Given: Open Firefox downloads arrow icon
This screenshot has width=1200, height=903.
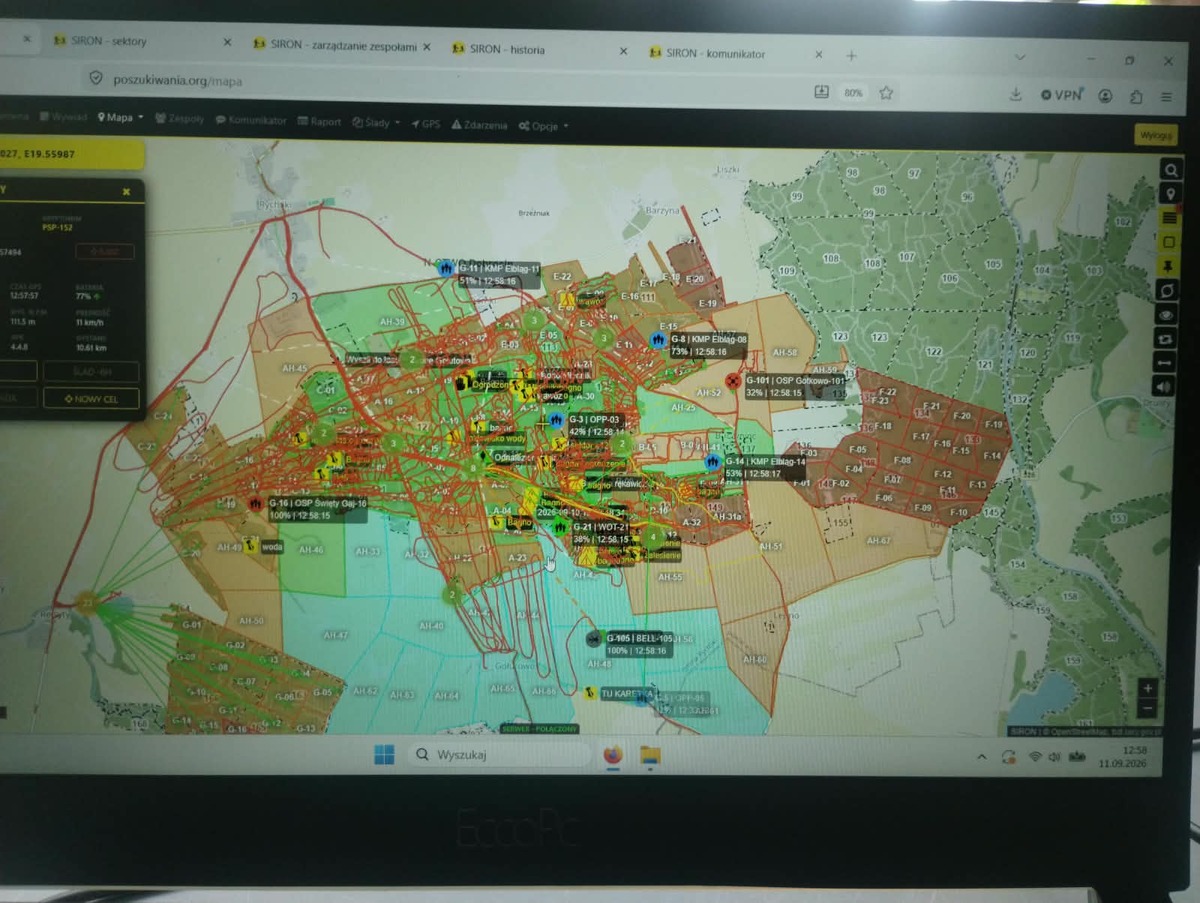Looking at the screenshot, I should pos(1015,95).
